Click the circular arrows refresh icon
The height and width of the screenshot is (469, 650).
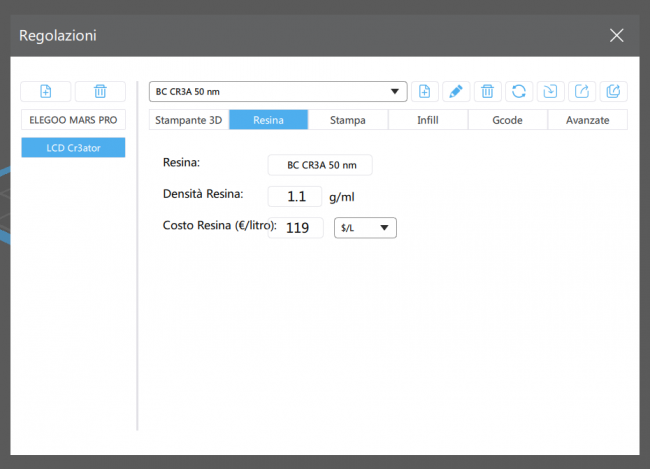click(518, 92)
